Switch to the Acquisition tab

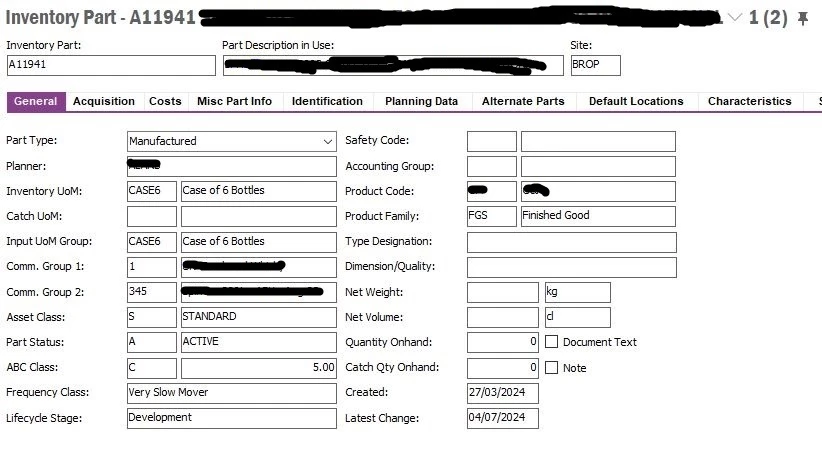pyautogui.click(x=104, y=101)
